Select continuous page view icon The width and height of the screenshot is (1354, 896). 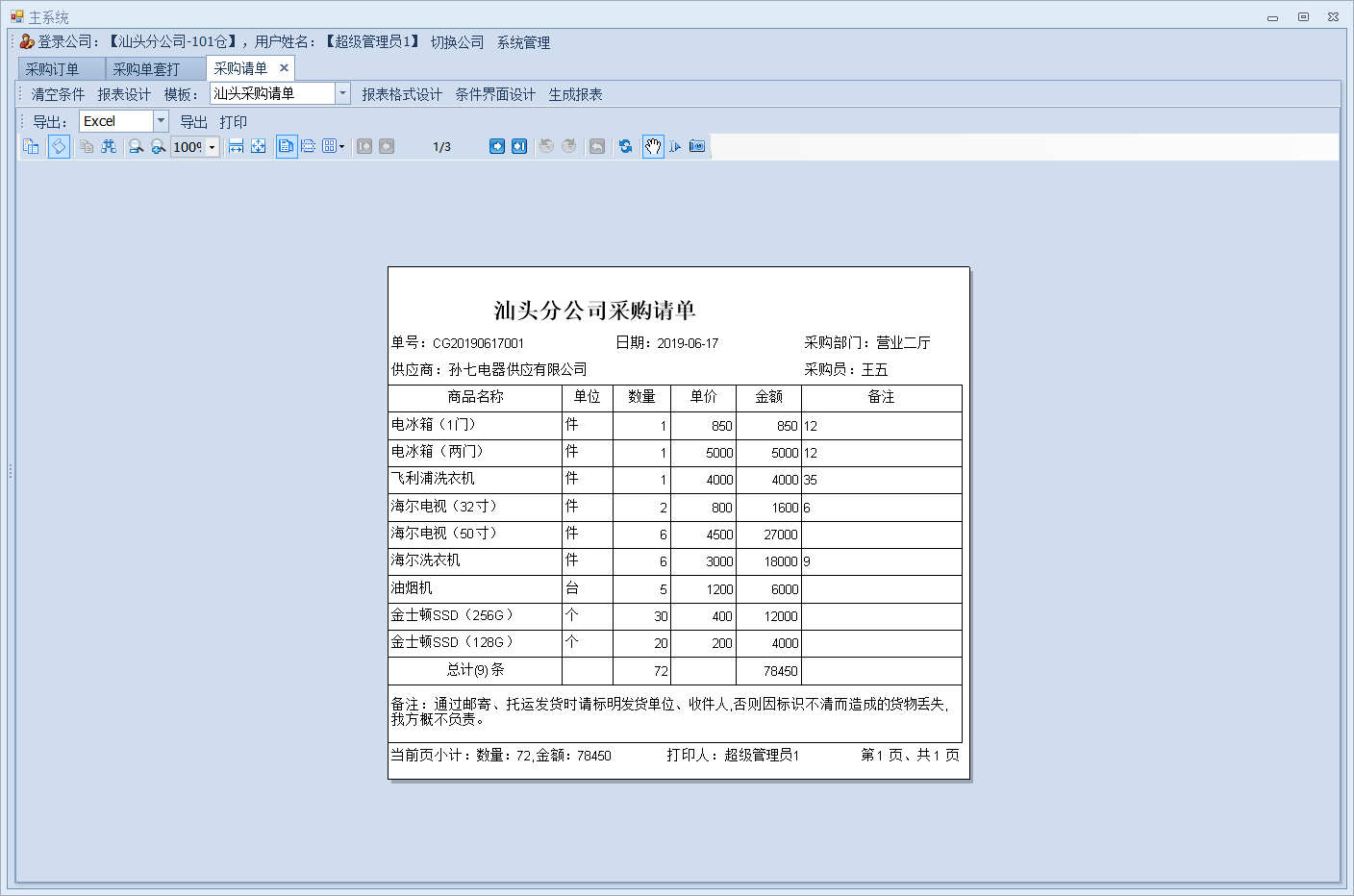click(309, 146)
